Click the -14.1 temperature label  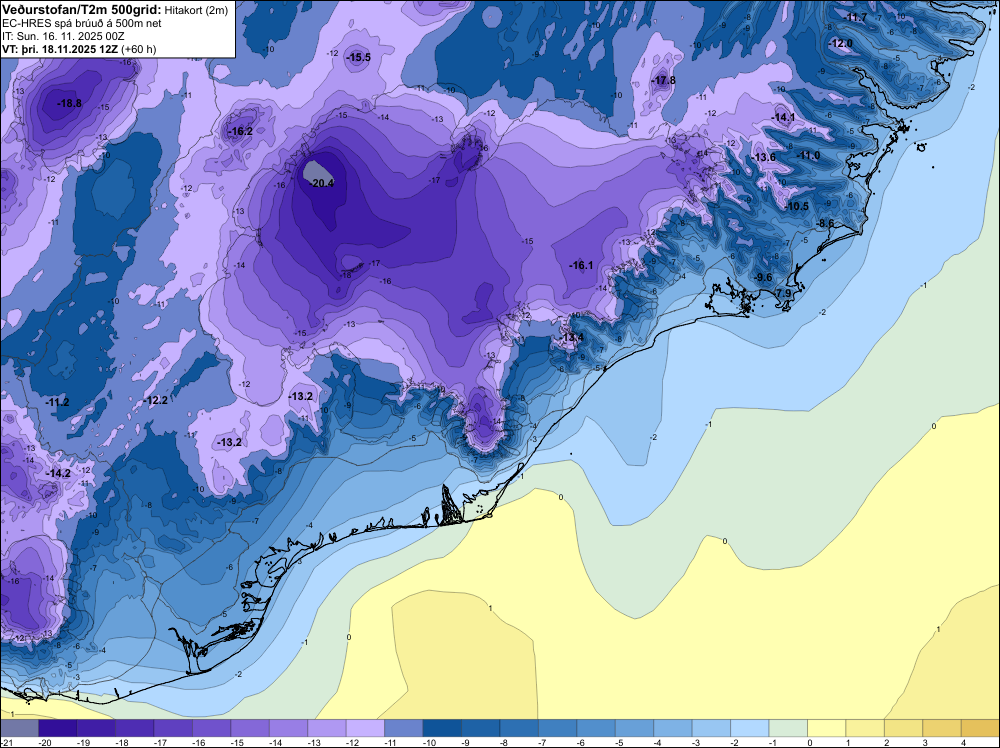click(783, 117)
